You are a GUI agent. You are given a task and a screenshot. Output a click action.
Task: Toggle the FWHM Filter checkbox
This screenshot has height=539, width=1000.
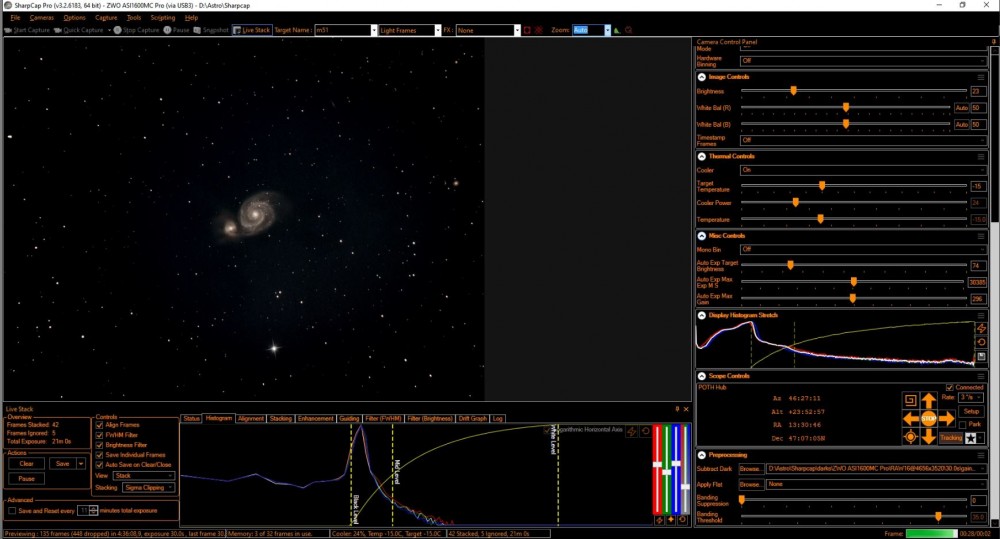(x=99, y=435)
